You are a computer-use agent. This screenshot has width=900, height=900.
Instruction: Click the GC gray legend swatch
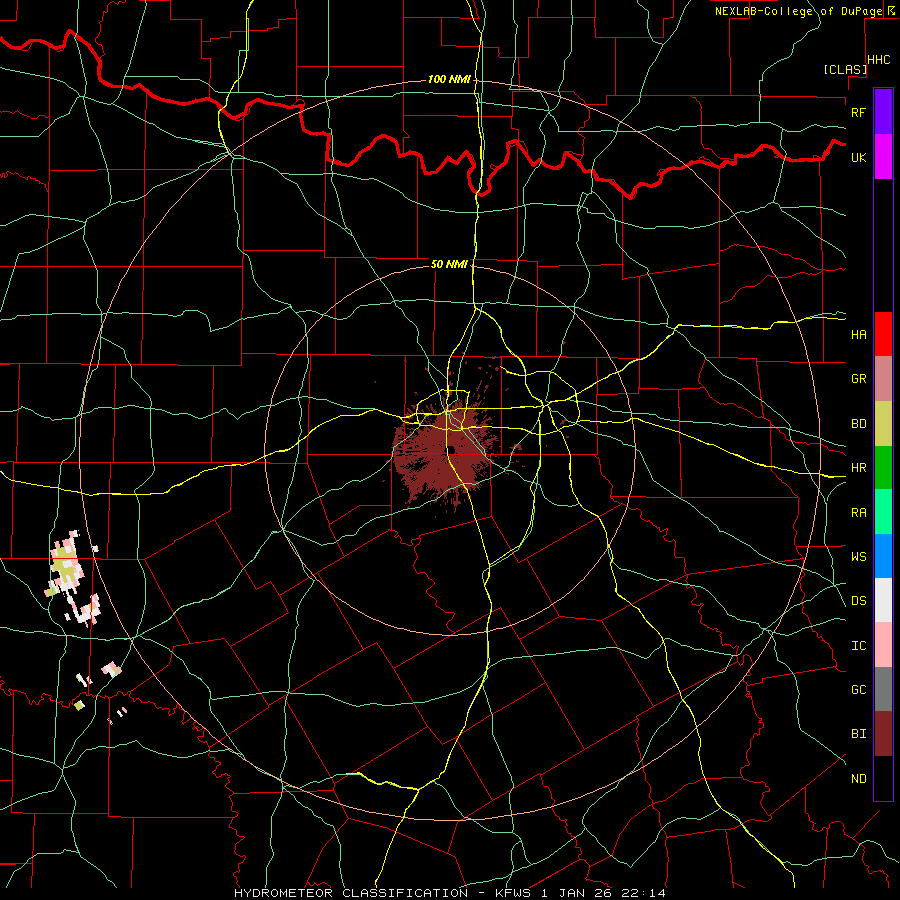[x=883, y=689]
